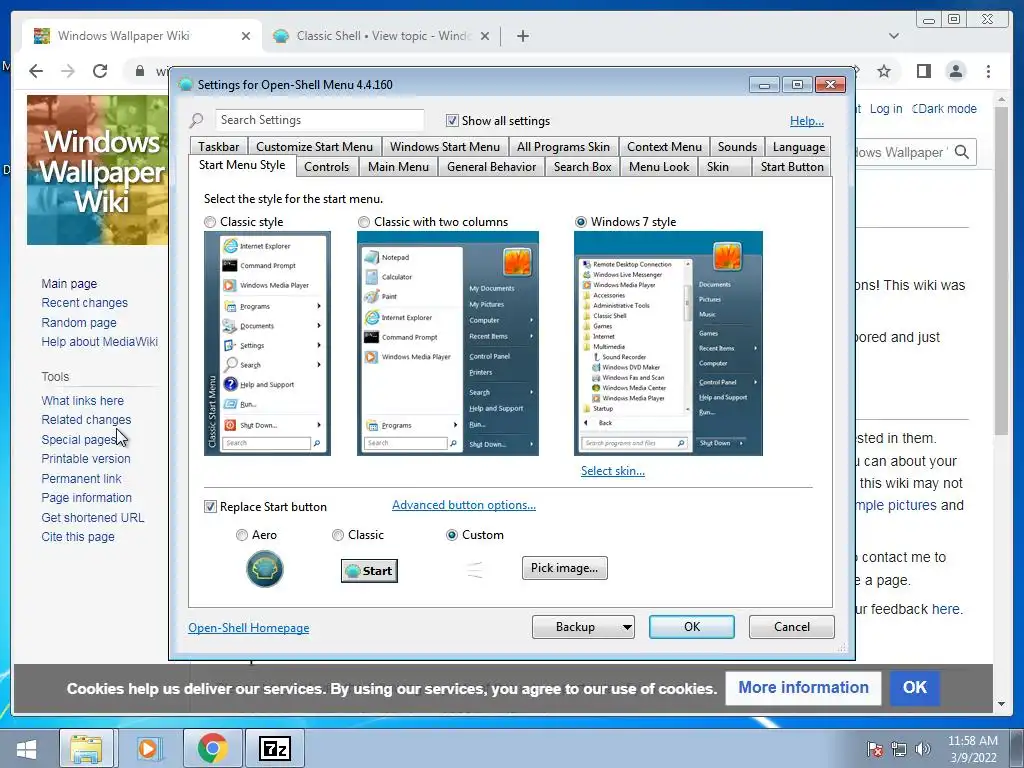Open the Chrome profile avatar menu
The image size is (1024, 768).
pyautogui.click(x=955, y=71)
